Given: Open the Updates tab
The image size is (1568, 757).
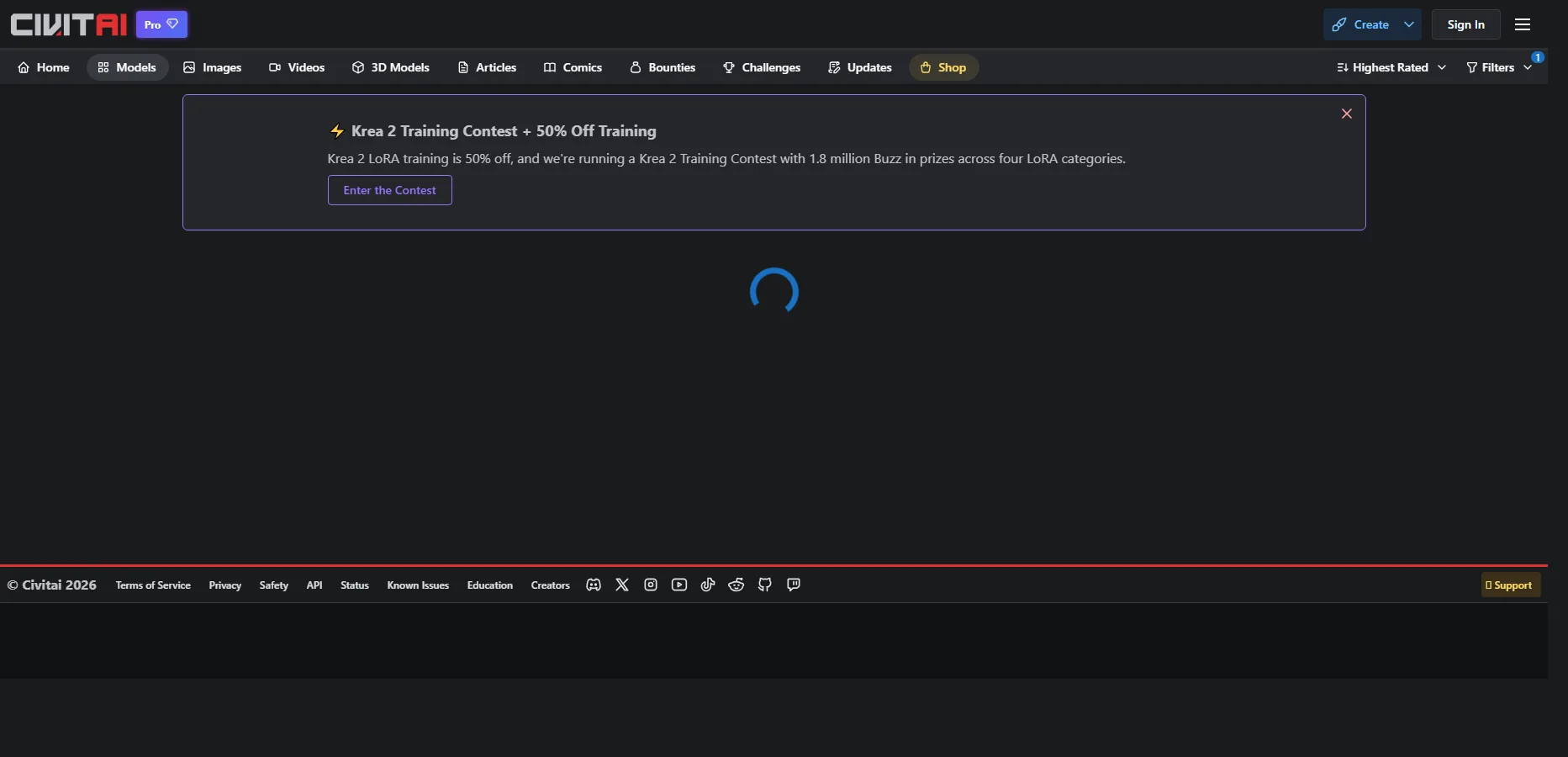Looking at the screenshot, I should pyautogui.click(x=860, y=67).
